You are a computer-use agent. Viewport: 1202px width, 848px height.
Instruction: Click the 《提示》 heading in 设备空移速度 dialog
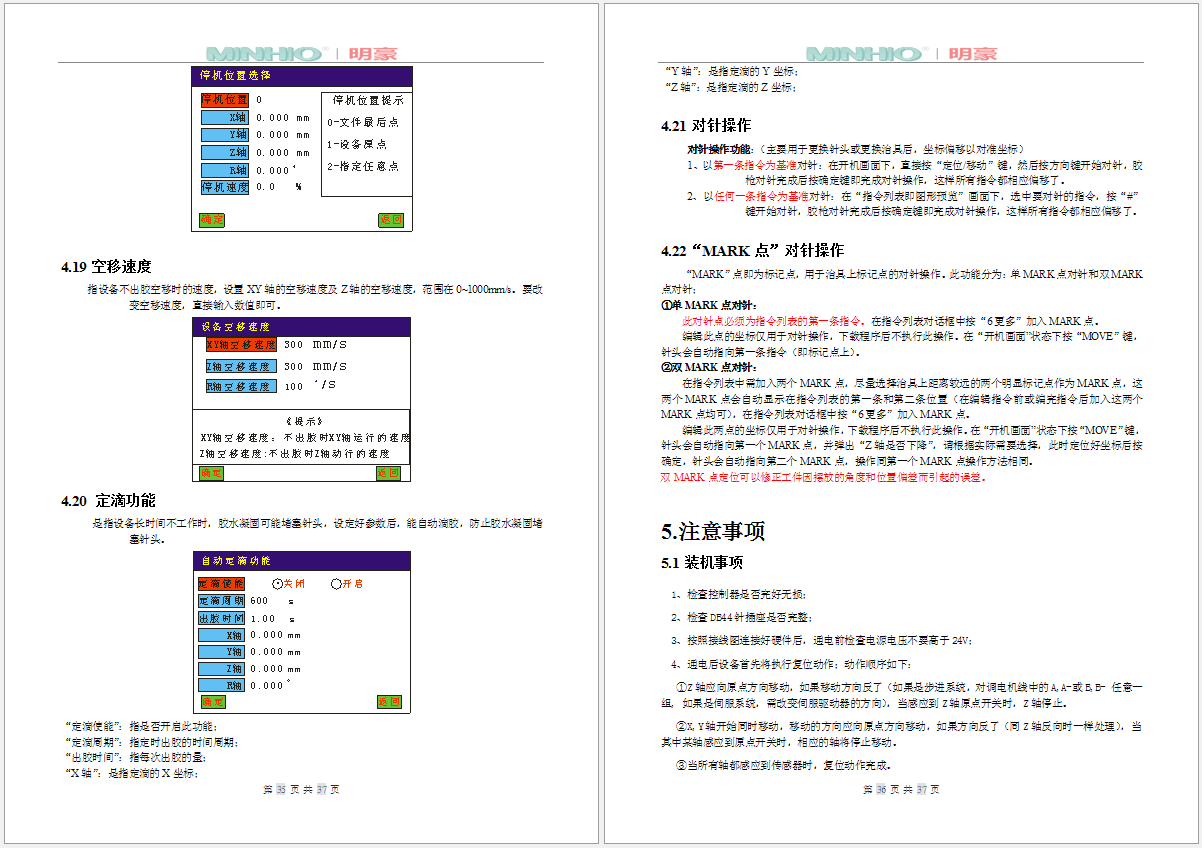(304, 421)
